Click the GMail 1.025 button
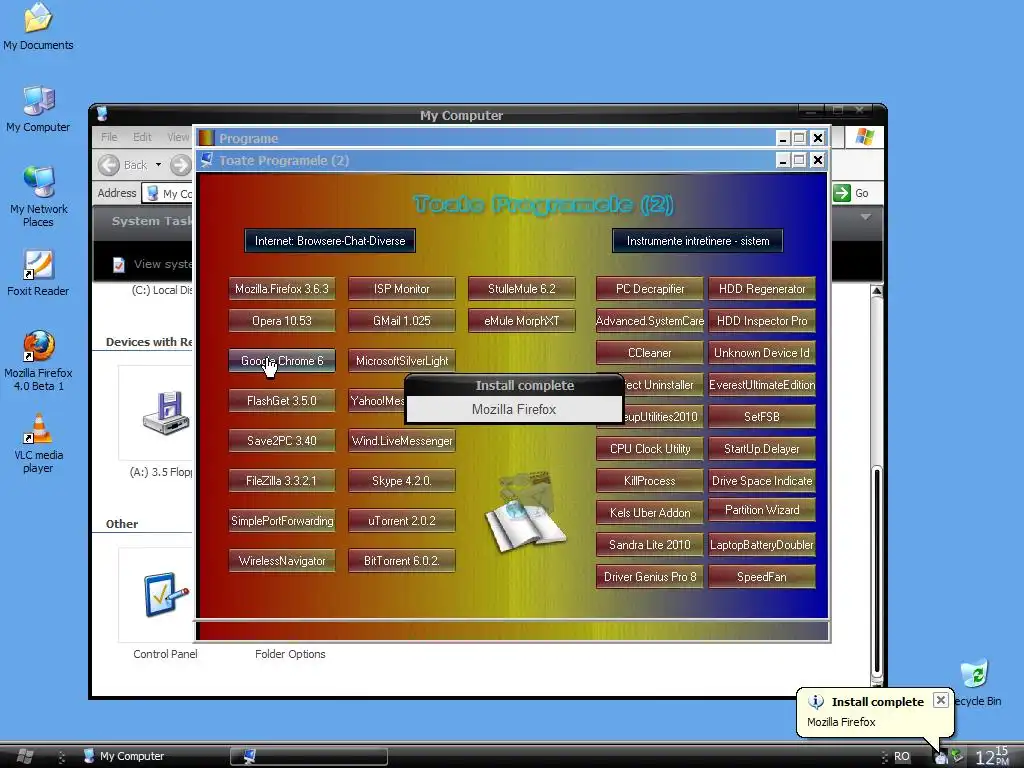1024x768 pixels. (x=402, y=321)
